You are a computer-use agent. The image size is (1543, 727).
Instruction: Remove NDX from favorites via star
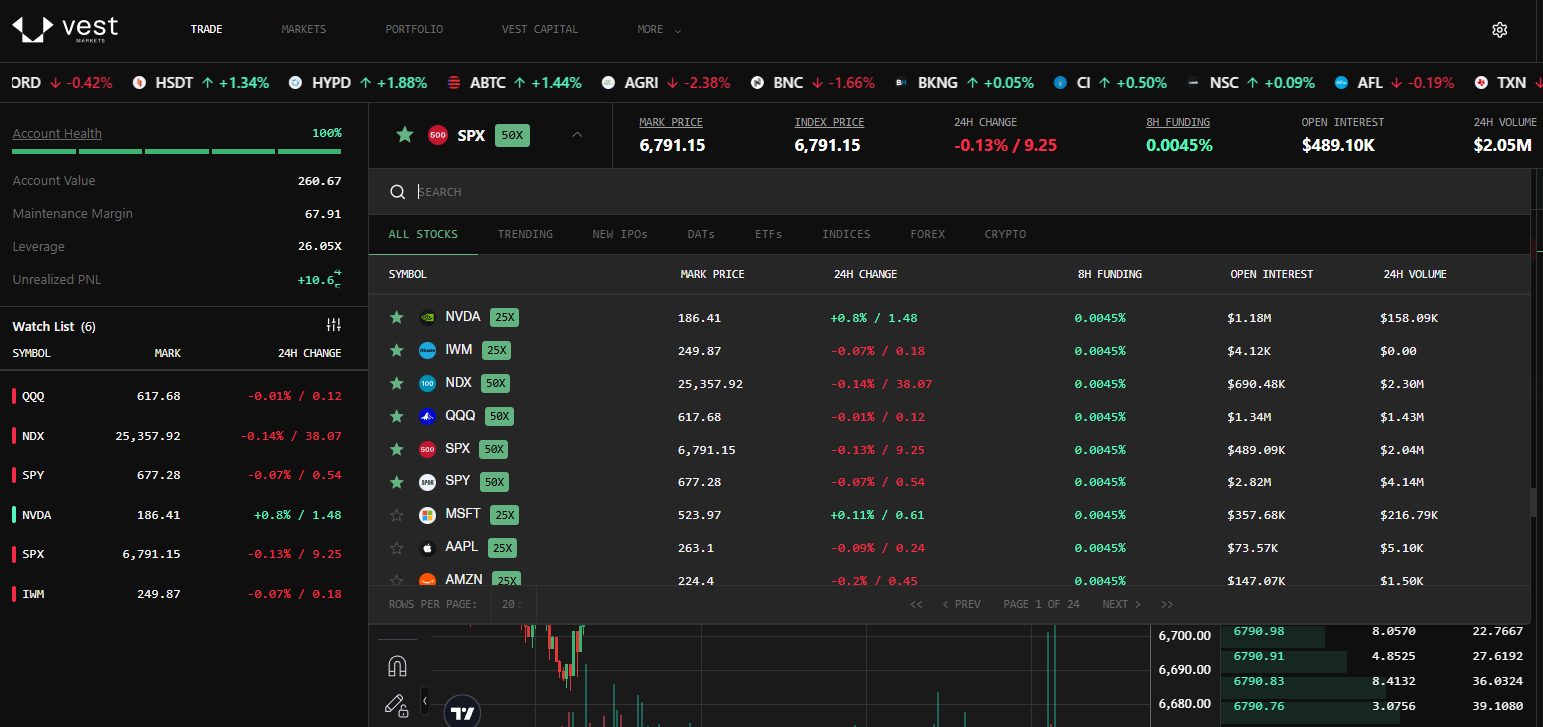pos(397,383)
